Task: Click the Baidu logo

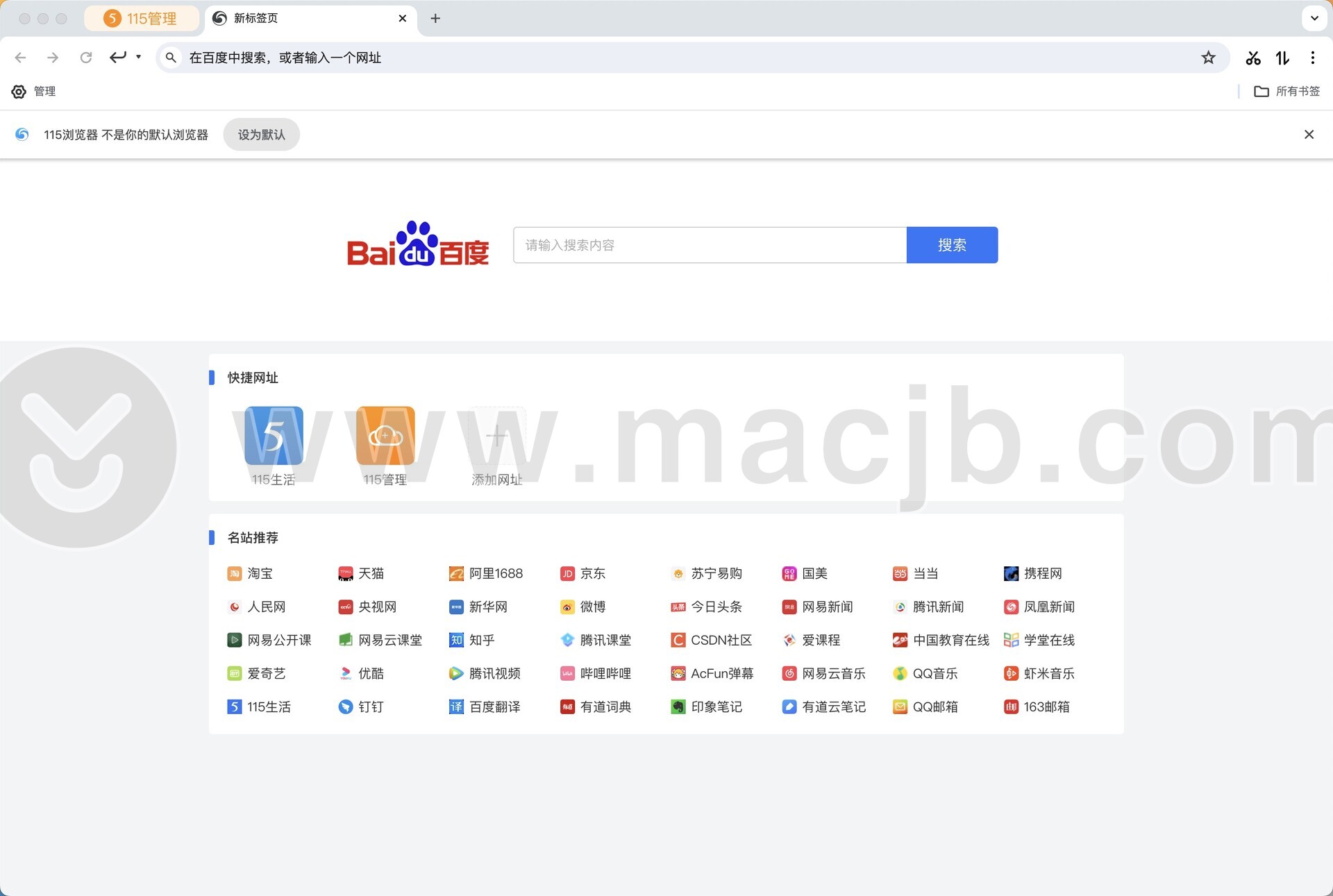Action: [x=418, y=244]
